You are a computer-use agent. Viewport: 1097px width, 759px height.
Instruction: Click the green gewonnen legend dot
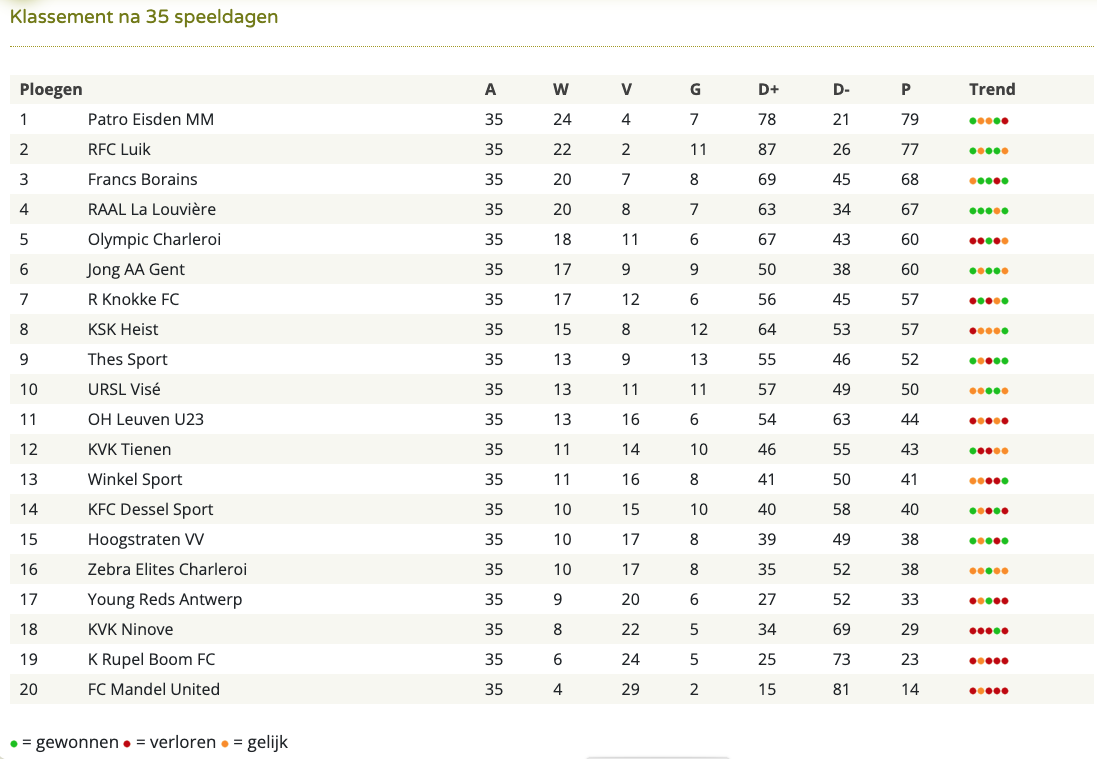[x=14, y=744]
